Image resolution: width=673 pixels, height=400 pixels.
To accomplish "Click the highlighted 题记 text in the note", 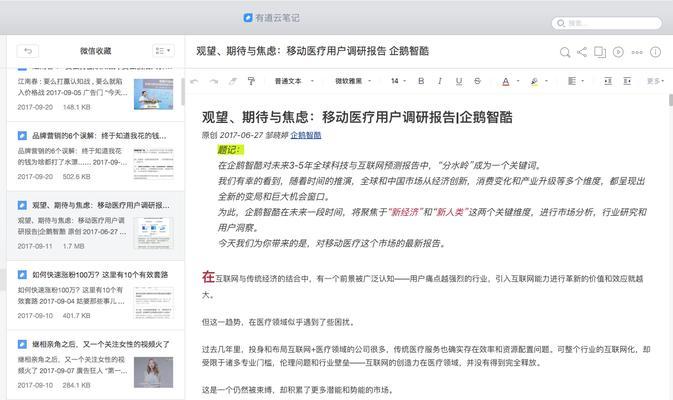I will [230, 150].
